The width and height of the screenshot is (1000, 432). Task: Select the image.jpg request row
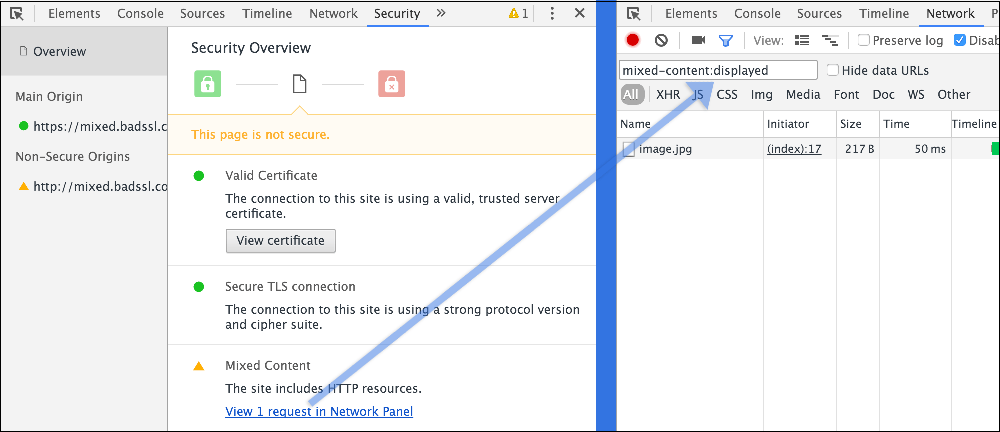click(808, 150)
